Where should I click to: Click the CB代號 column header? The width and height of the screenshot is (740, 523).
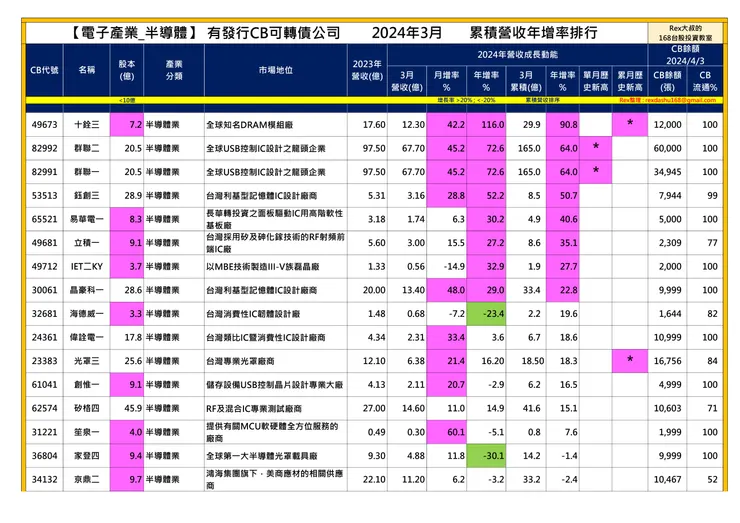coord(44,70)
